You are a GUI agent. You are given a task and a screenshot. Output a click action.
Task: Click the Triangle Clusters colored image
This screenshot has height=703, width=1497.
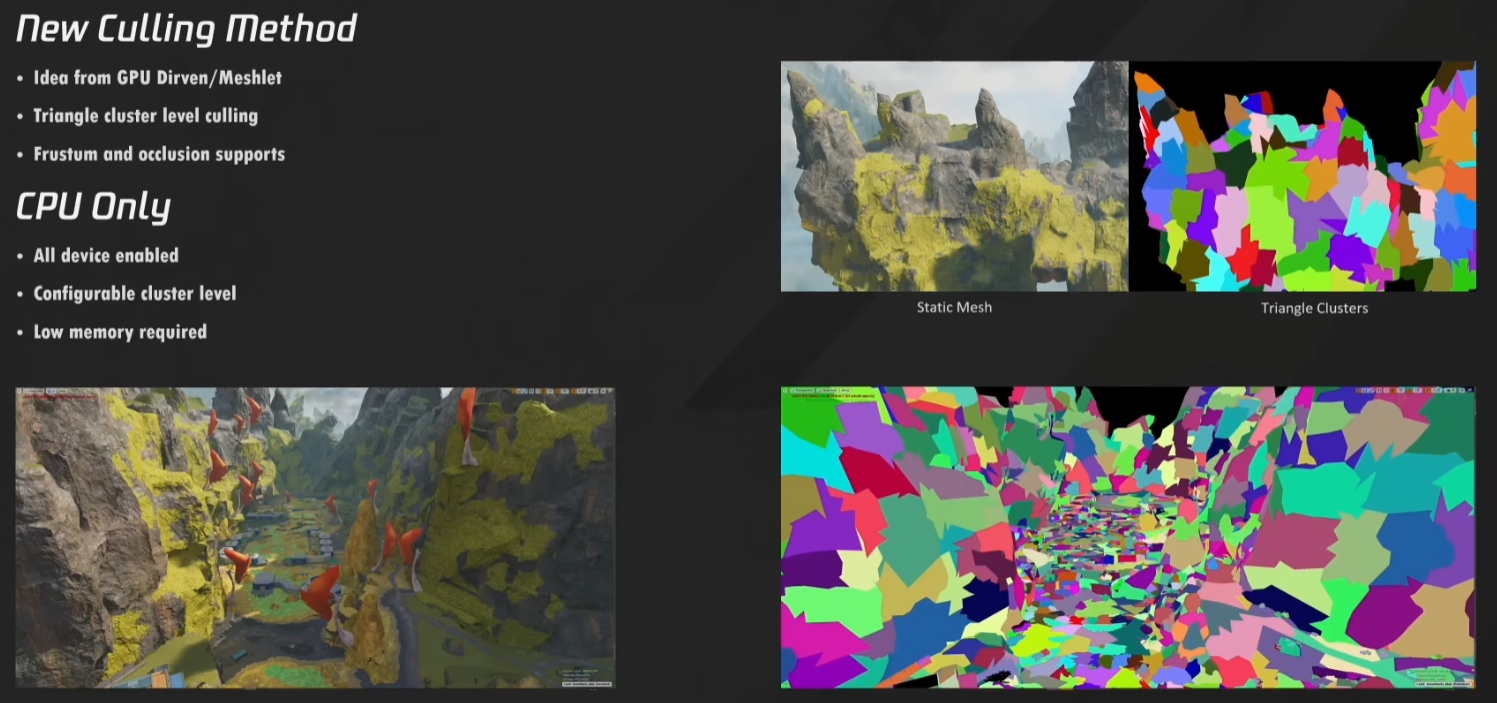tap(1303, 176)
